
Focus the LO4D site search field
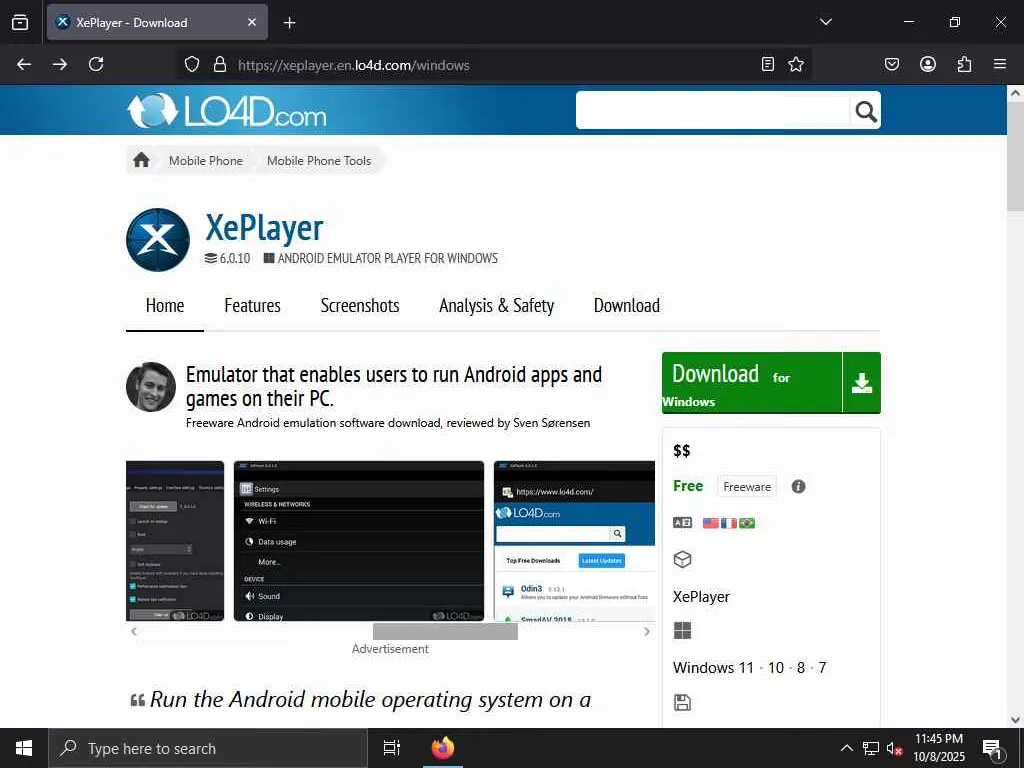[x=712, y=110]
